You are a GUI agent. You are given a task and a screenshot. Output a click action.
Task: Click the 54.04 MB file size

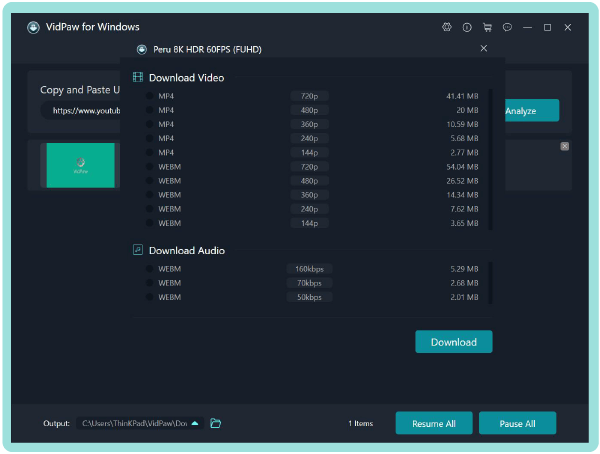coord(462,167)
